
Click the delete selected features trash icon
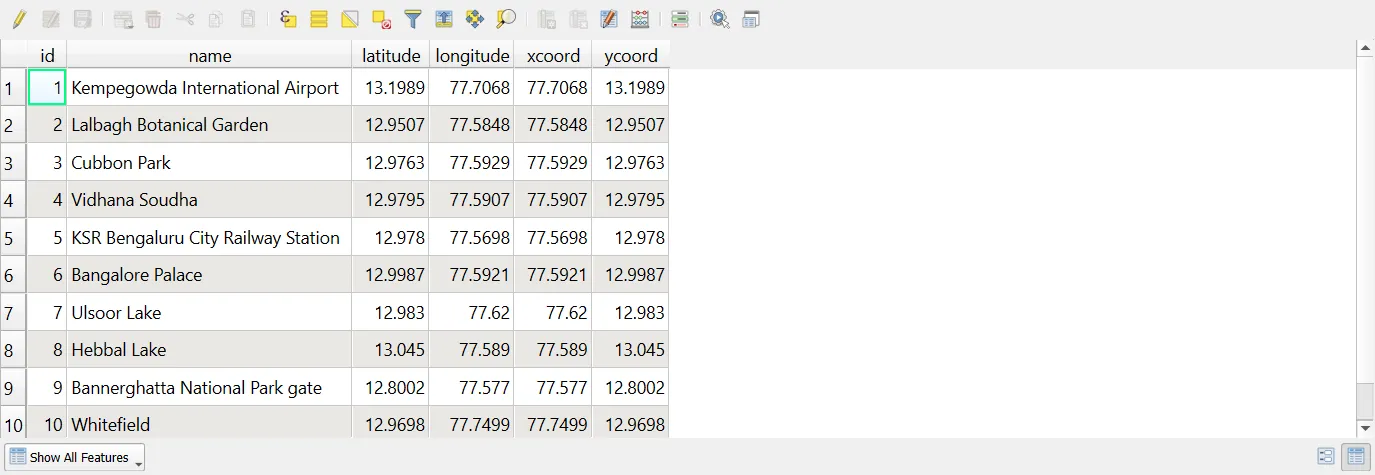click(x=153, y=19)
